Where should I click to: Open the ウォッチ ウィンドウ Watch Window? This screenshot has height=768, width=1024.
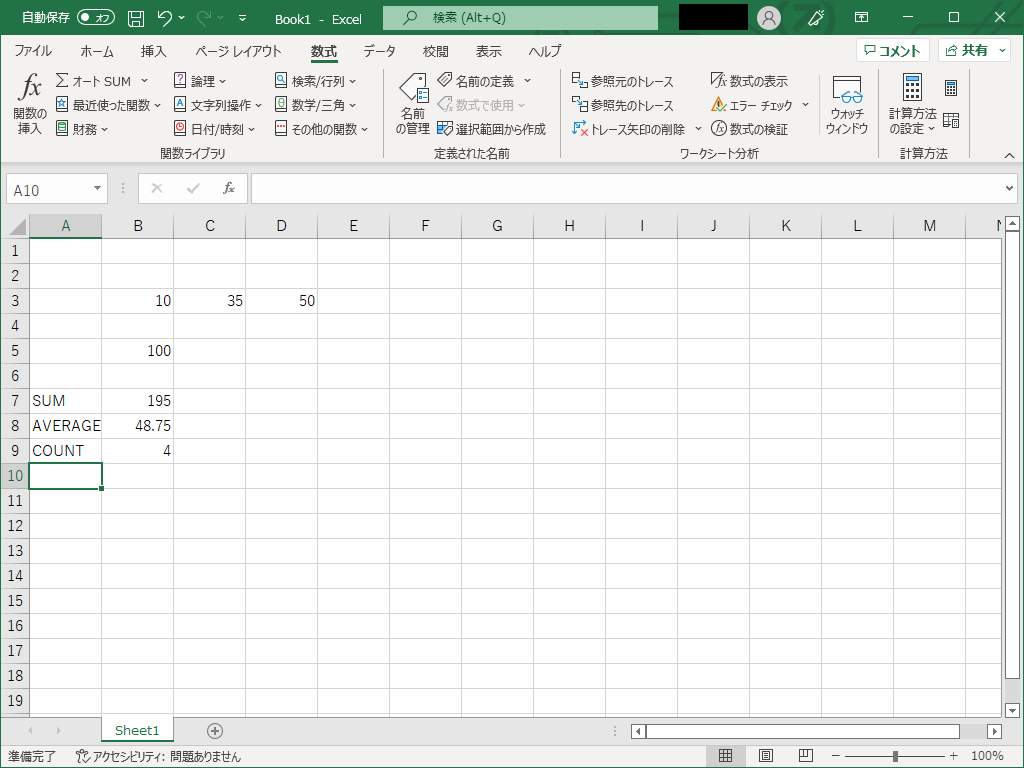coord(846,104)
